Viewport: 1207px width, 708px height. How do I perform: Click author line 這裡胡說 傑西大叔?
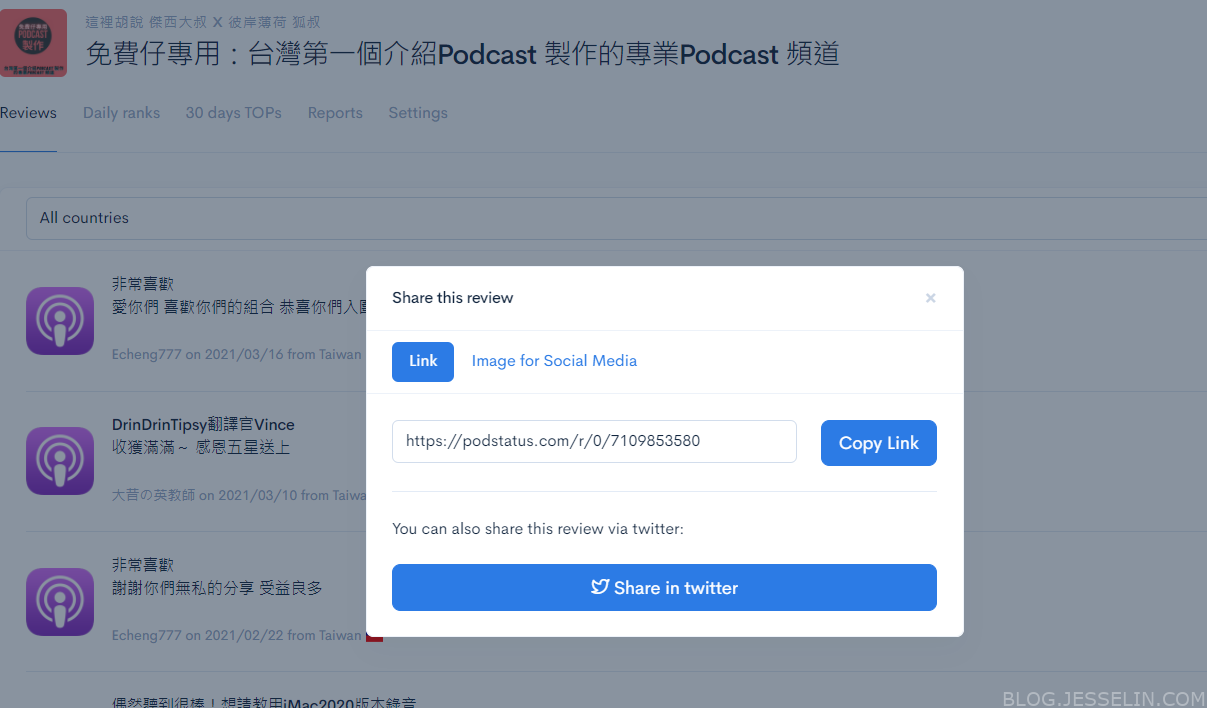pos(202,21)
